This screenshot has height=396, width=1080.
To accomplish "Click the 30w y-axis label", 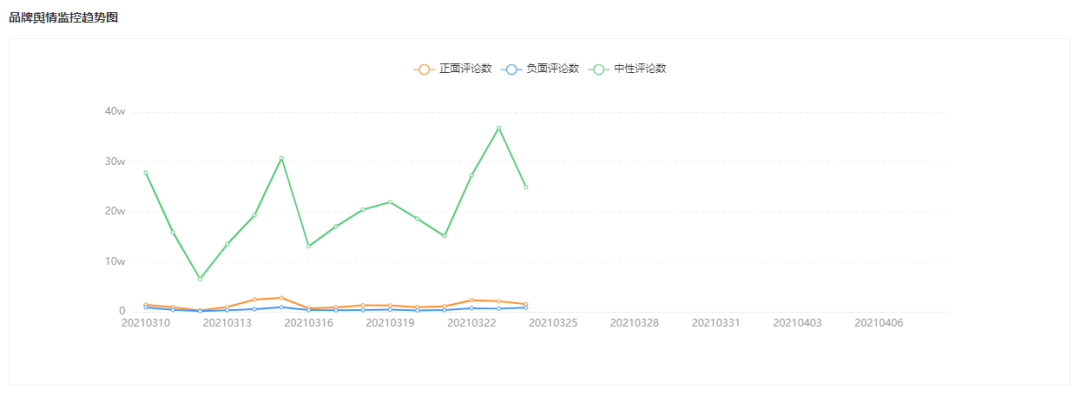I will [x=115, y=162].
